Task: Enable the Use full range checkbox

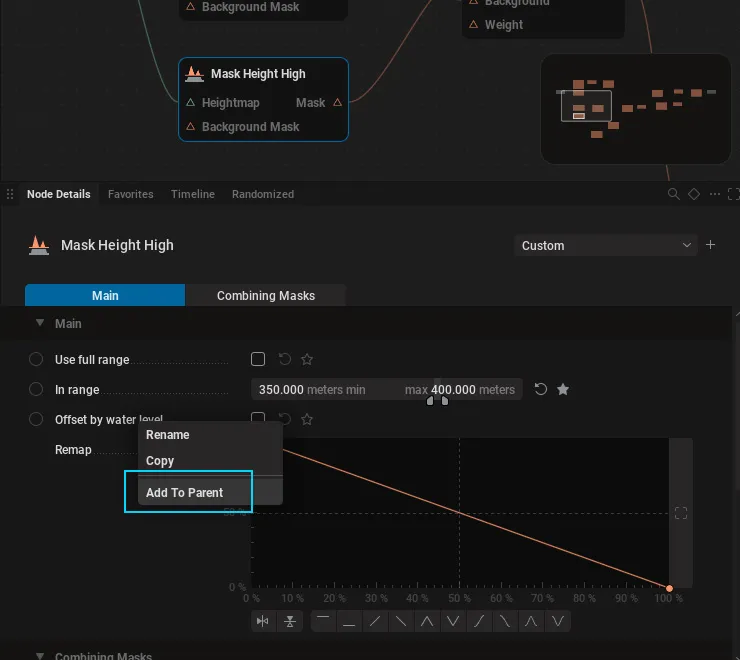Action: tap(258, 359)
